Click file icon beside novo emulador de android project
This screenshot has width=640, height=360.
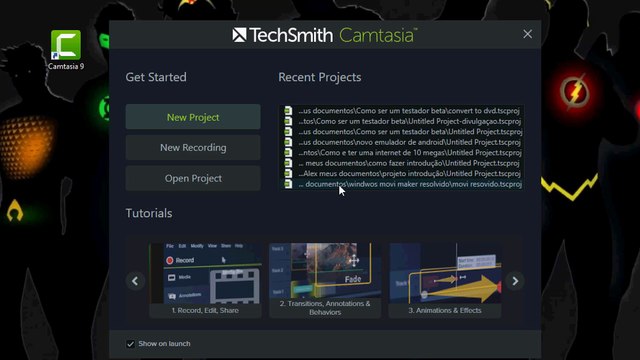tap(288, 142)
